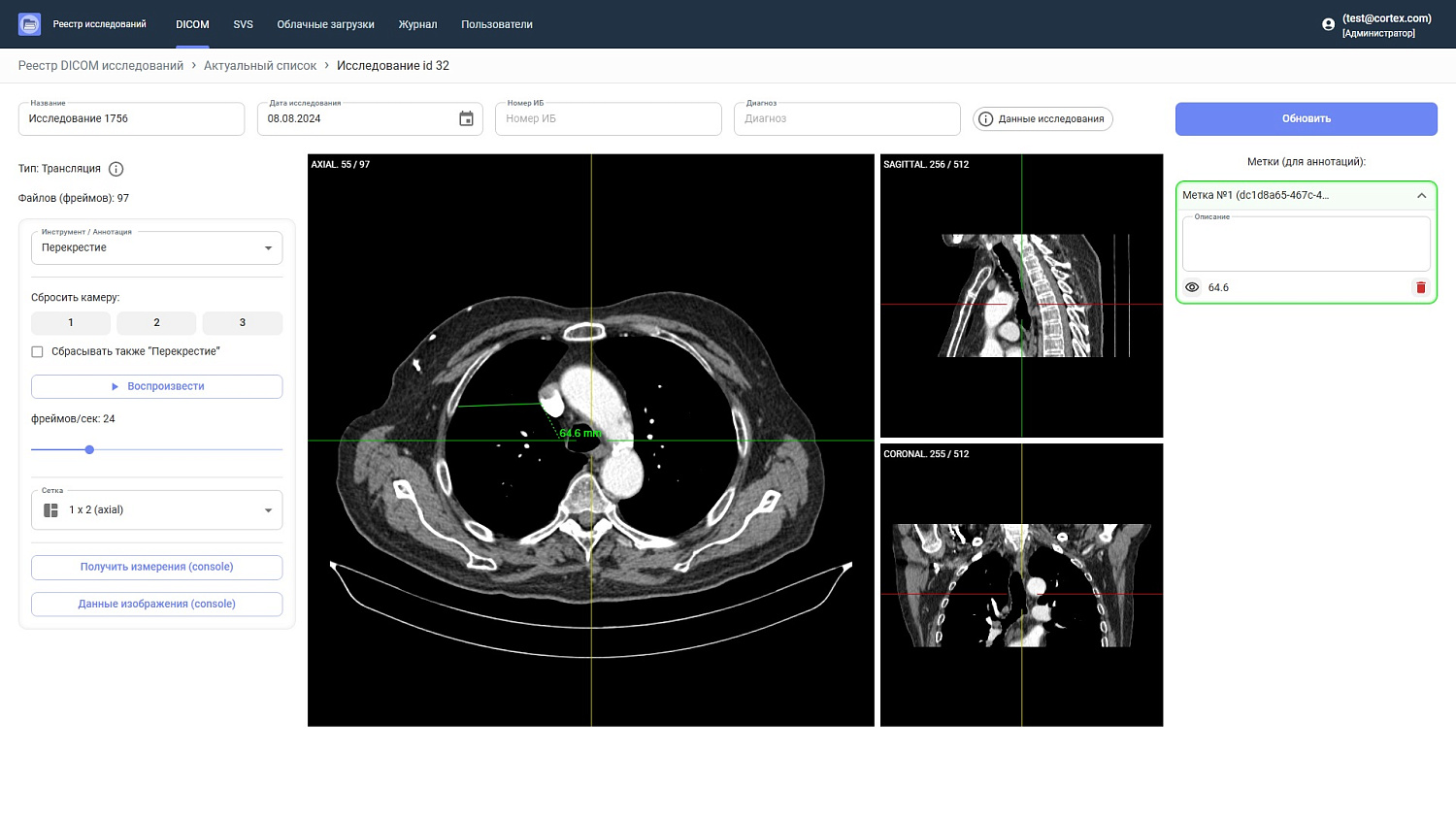Click the Диагноз input field
The height and width of the screenshot is (819, 1456).
[x=846, y=118]
